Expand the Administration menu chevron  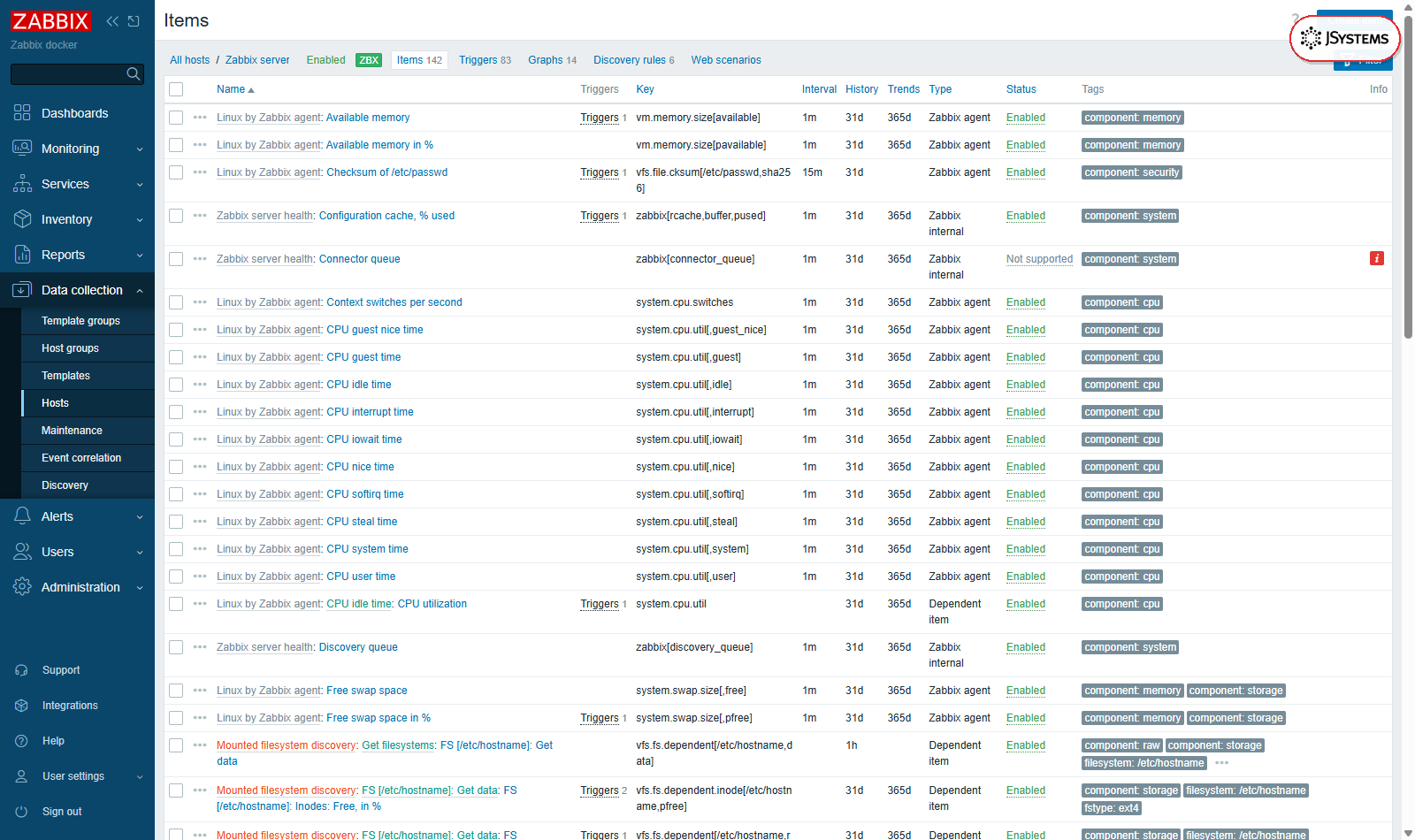[x=140, y=588]
